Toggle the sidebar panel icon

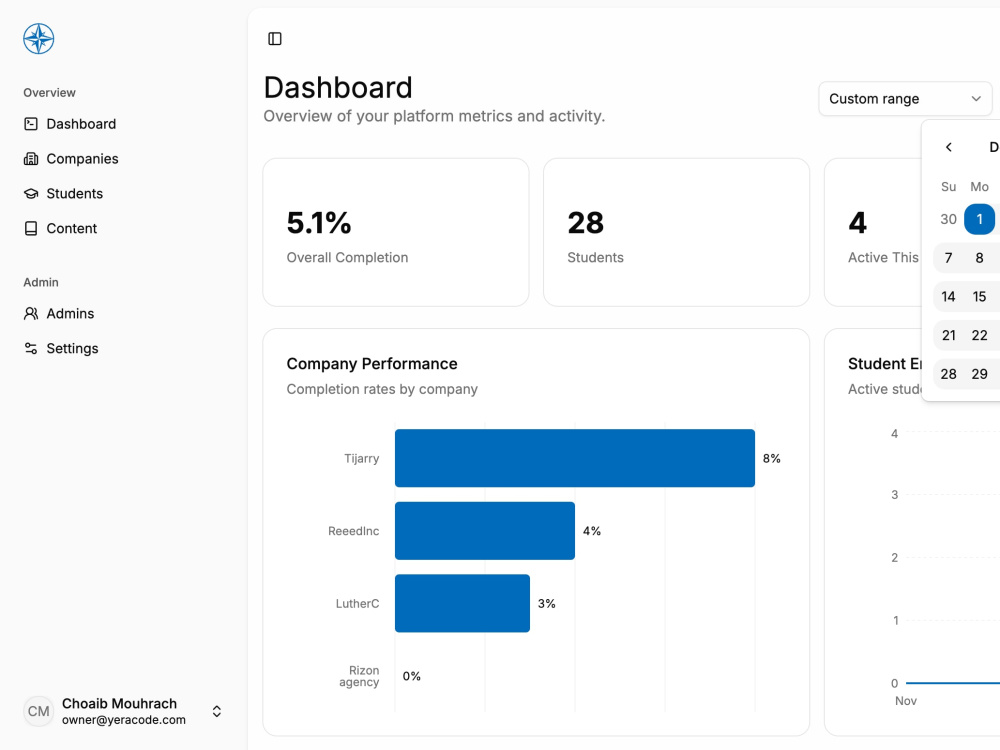coord(275,39)
